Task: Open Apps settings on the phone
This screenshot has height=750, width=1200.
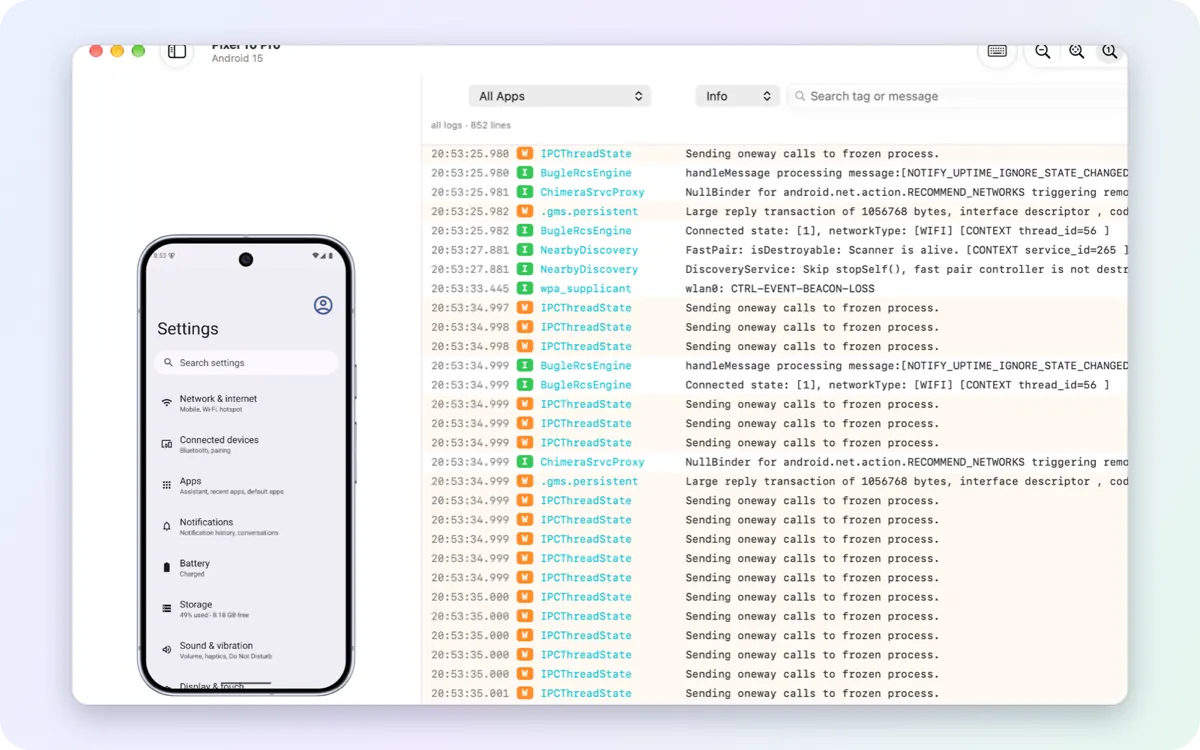Action: coord(246,485)
